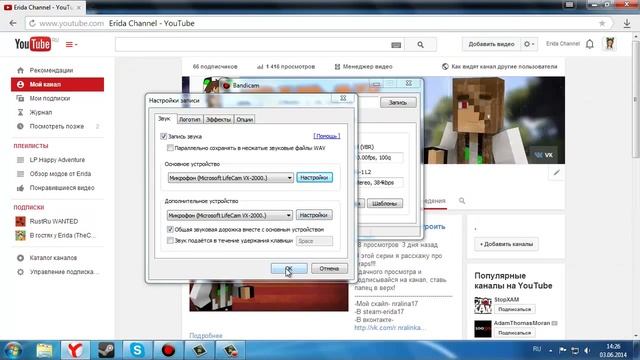The width and height of the screenshot is (640, 360).
Task: Subscribe to StopXAM channel
Action: (514, 309)
